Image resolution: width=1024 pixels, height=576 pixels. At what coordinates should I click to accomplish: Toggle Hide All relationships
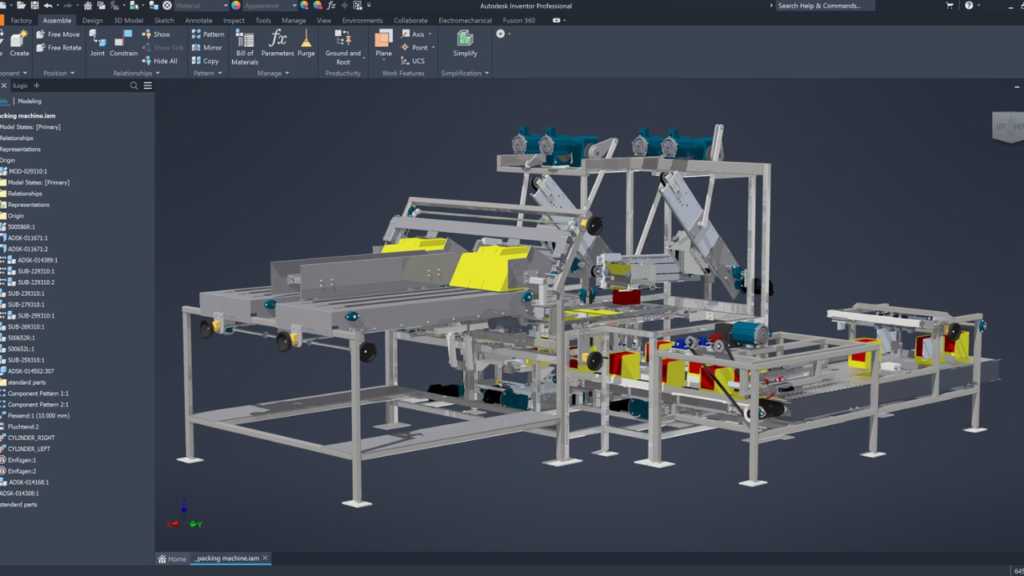[159, 61]
